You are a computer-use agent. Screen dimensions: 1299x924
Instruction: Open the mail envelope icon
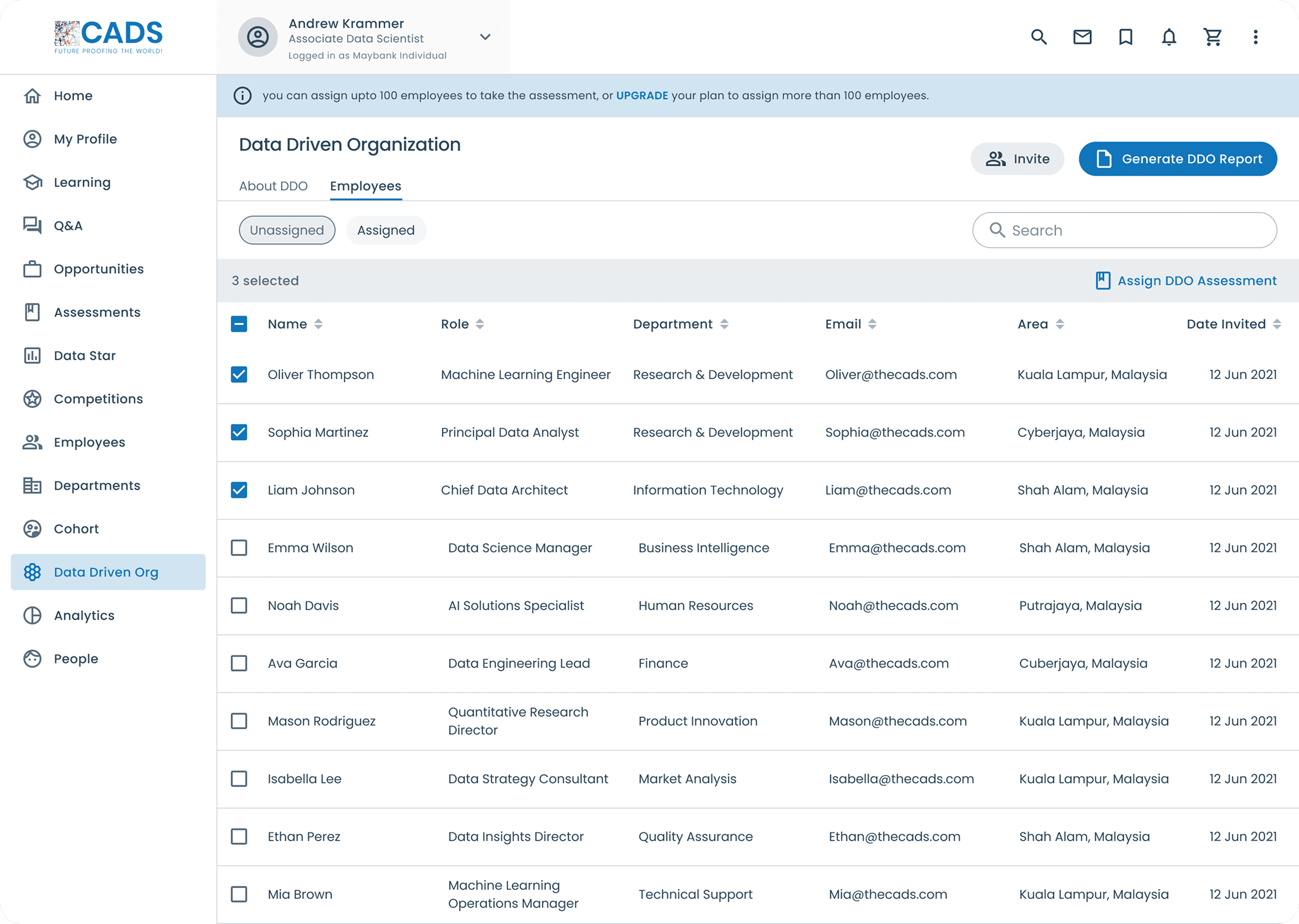click(x=1082, y=37)
